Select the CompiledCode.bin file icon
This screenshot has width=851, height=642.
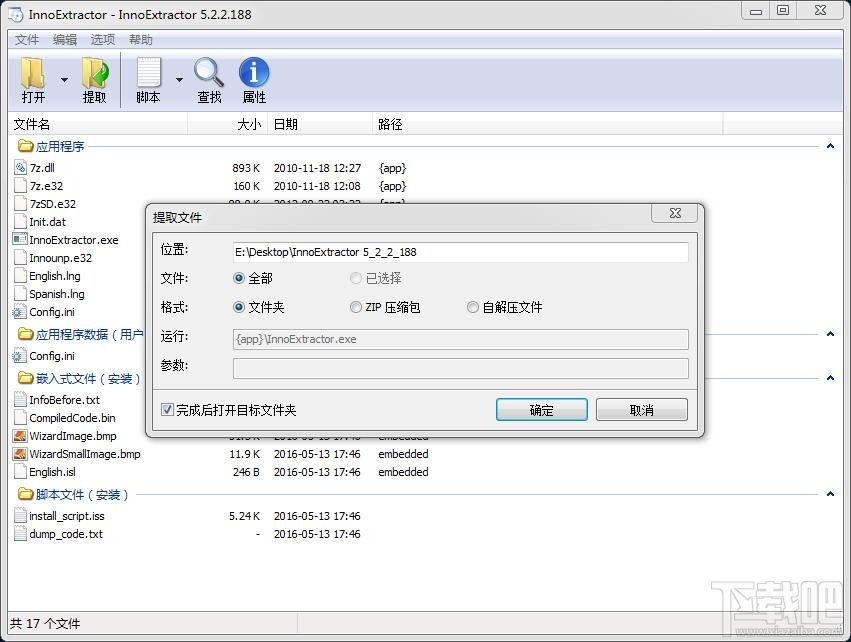20,417
